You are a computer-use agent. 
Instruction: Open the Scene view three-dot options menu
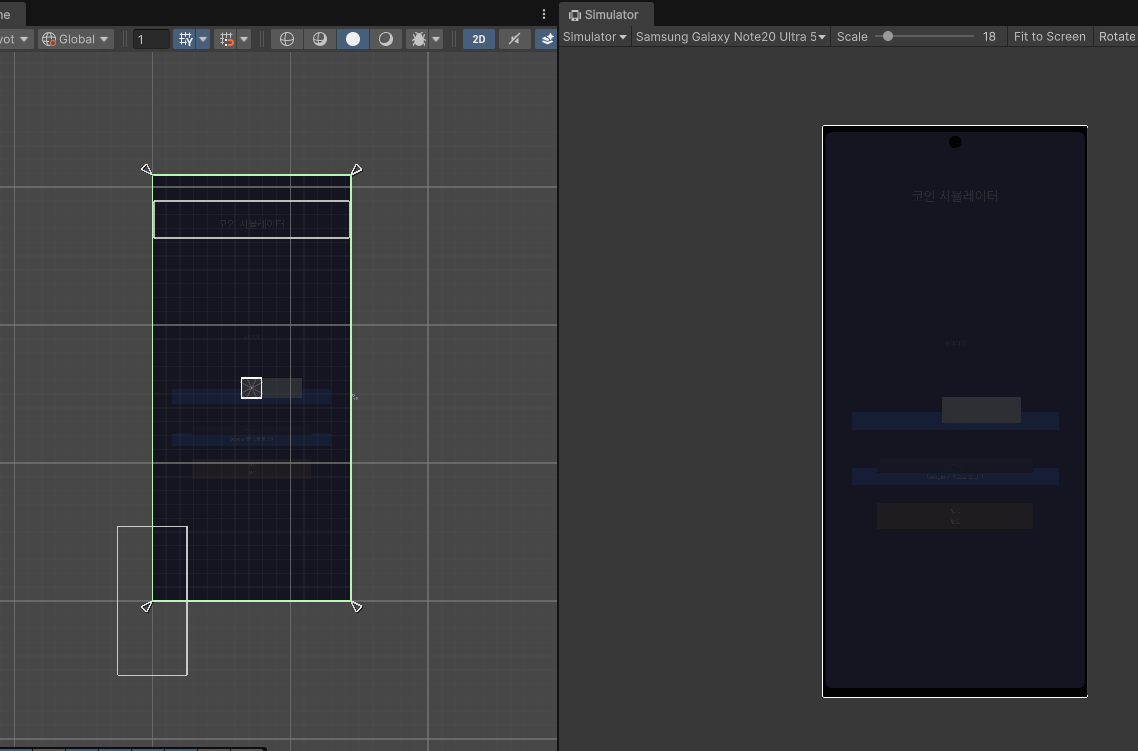click(544, 14)
